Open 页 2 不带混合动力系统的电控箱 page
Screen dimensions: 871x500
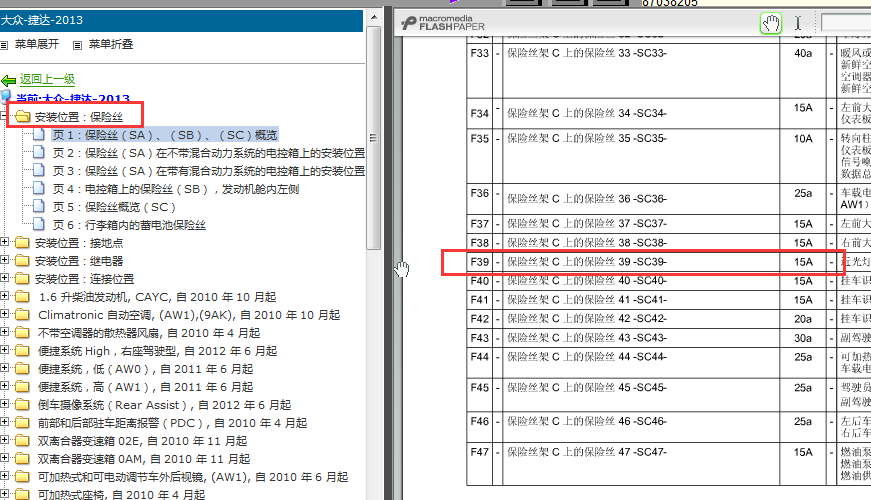209,153
